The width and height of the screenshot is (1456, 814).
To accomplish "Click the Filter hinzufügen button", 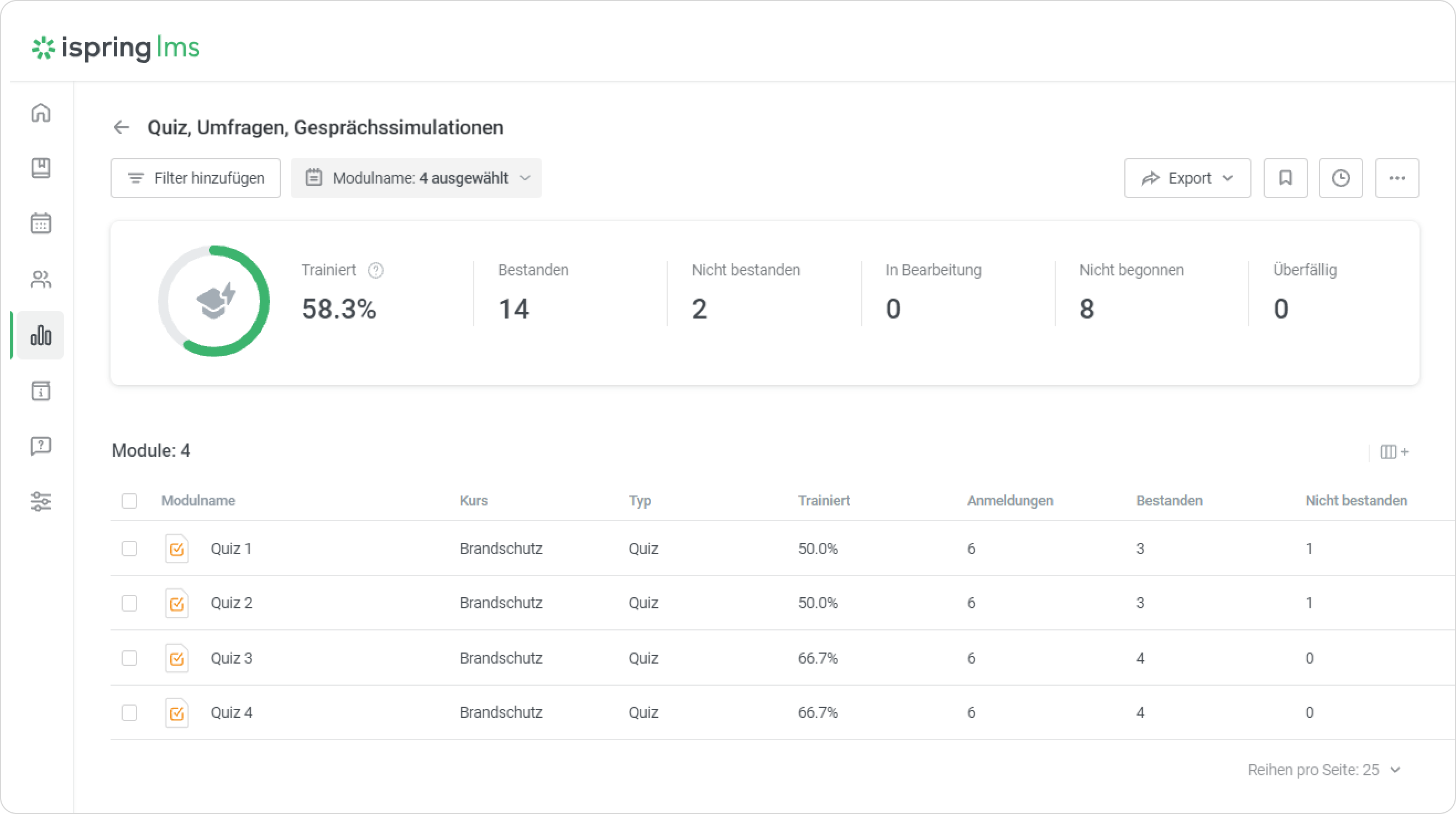I will pyautogui.click(x=196, y=178).
